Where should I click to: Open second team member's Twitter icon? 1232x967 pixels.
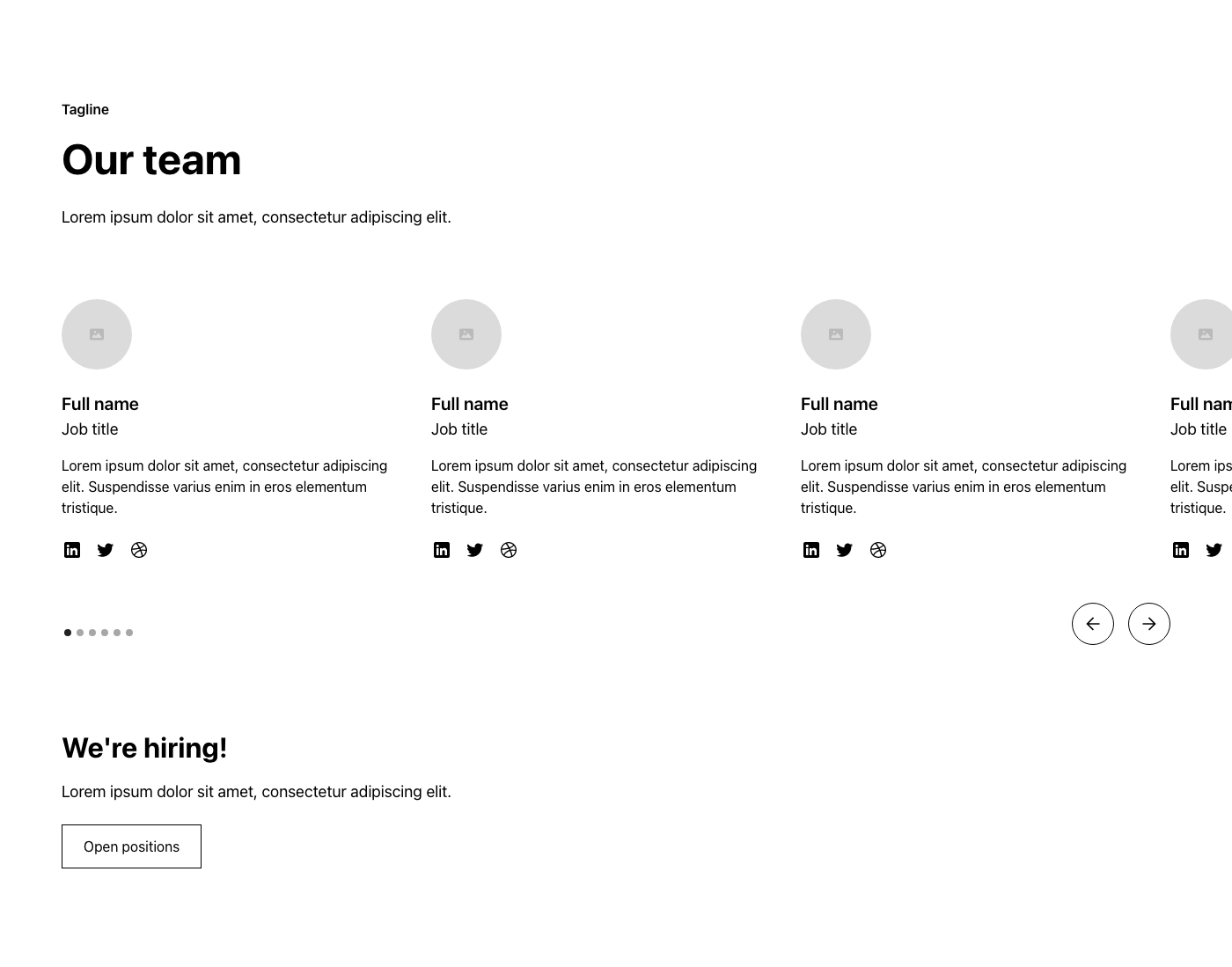tap(475, 550)
